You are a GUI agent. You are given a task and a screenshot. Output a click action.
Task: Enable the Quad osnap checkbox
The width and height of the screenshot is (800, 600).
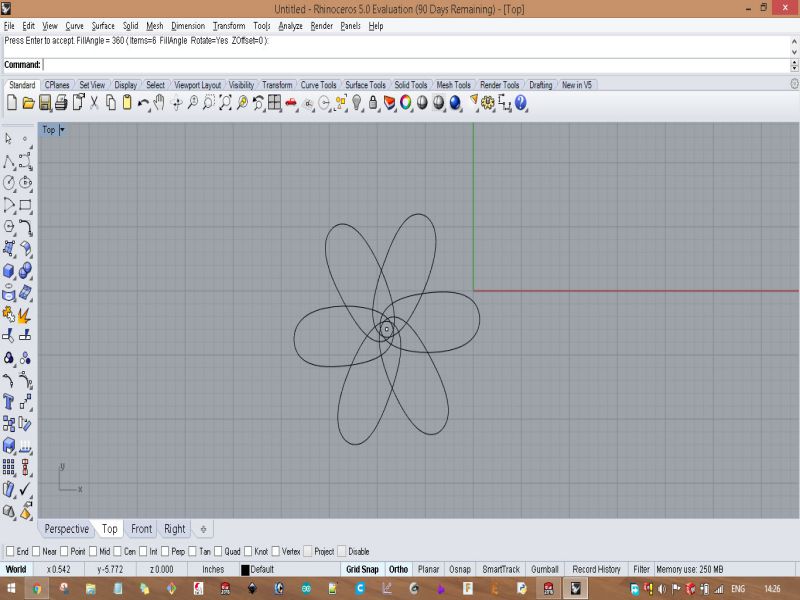tap(218, 551)
